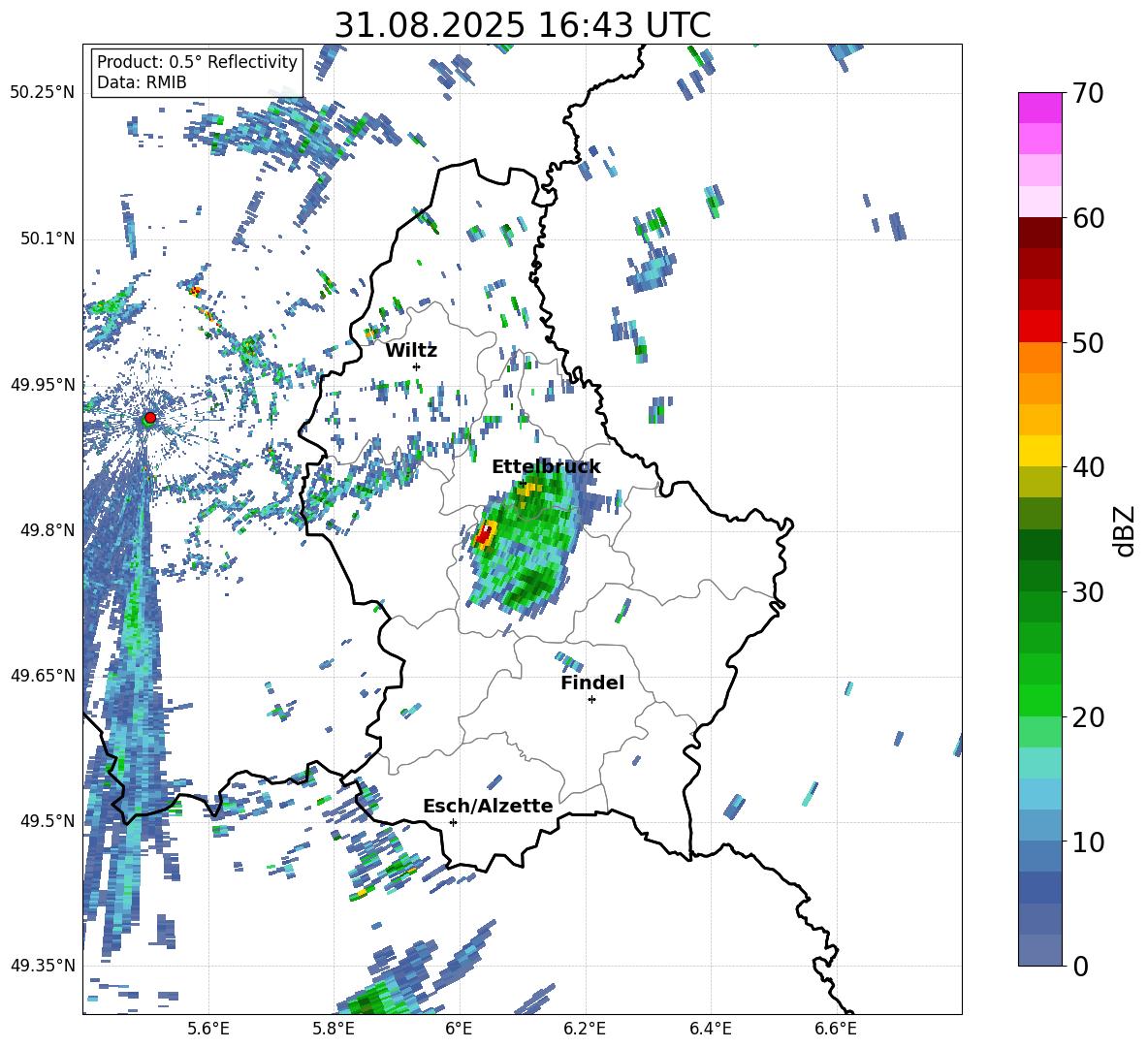Click the colorbar value 30
1148x1048 pixels.
coord(1088,592)
